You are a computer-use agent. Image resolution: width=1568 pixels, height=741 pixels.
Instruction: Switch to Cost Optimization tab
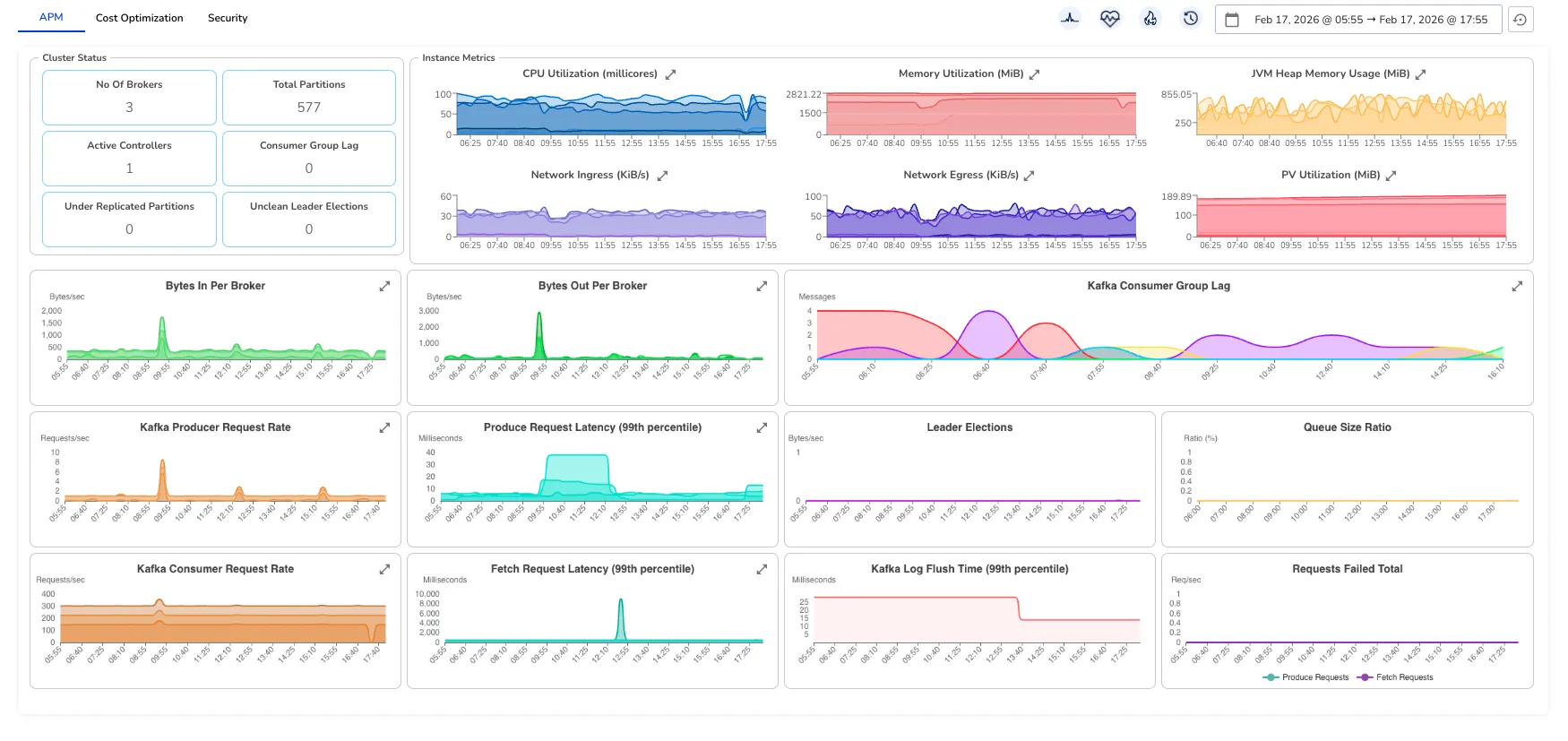coord(139,18)
